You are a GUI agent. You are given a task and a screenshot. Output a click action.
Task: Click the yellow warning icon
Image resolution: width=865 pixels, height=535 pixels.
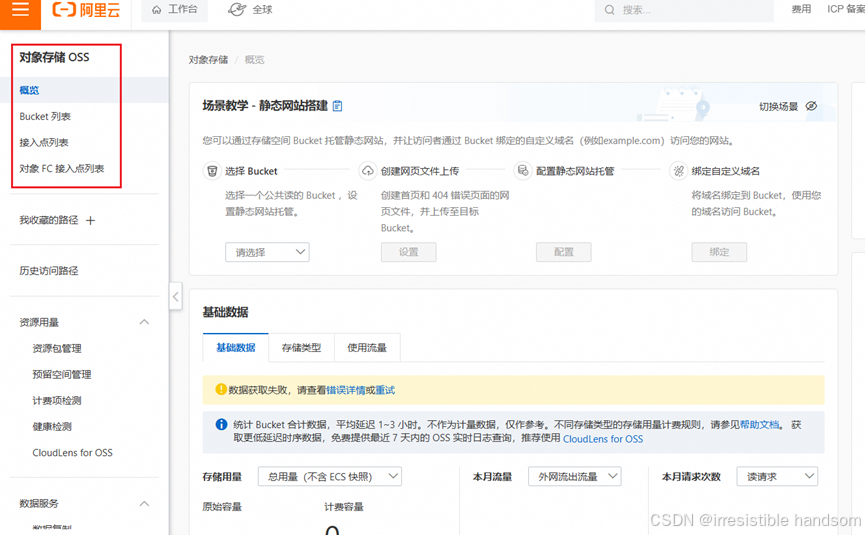(221, 389)
